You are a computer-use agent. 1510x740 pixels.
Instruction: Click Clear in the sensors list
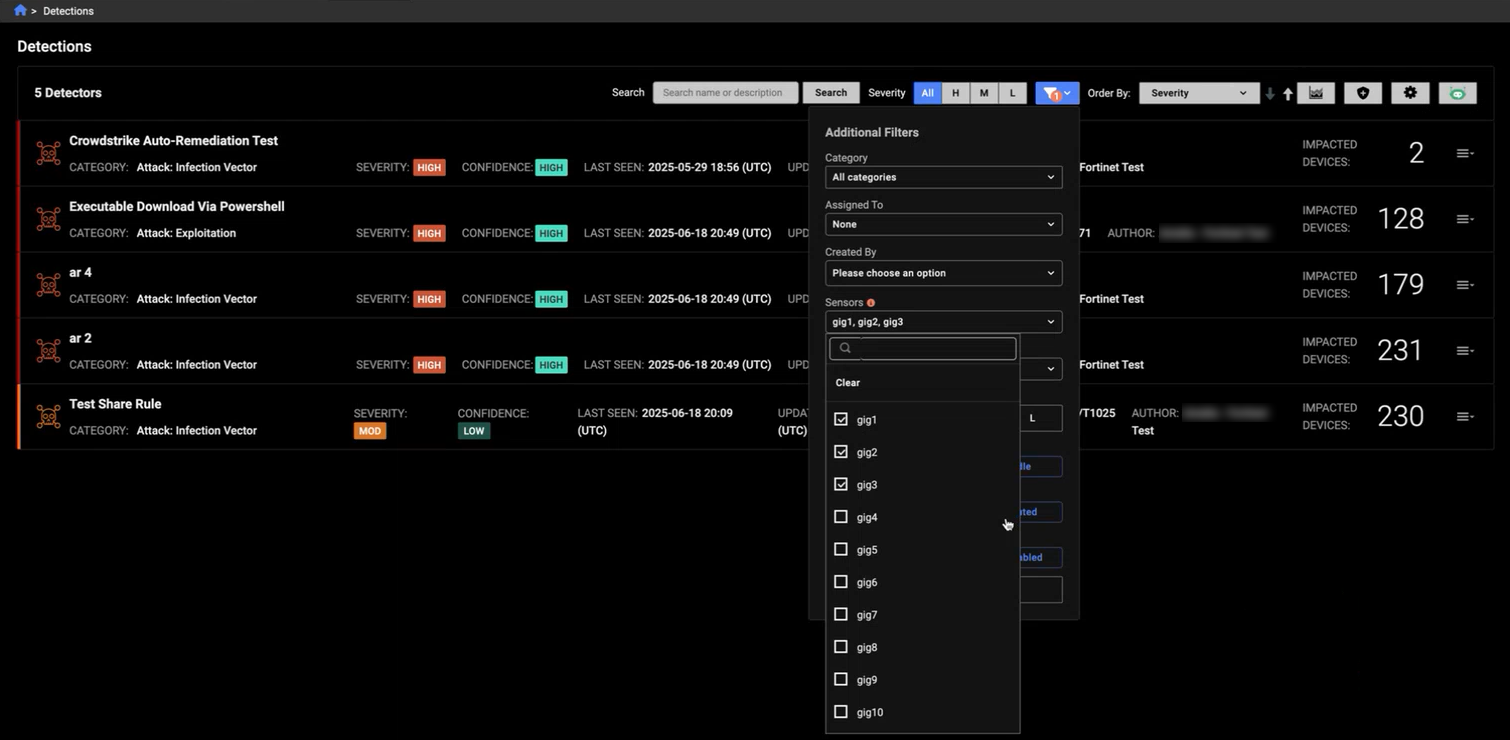(x=848, y=383)
